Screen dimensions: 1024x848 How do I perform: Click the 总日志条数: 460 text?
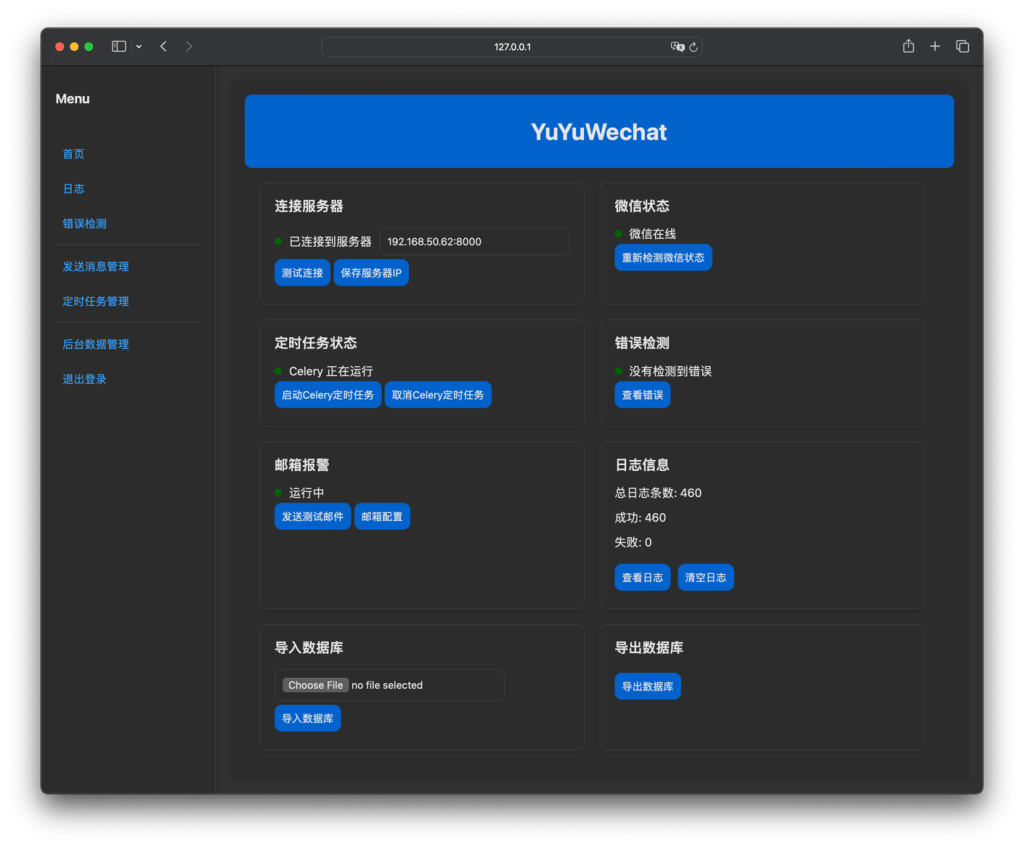pyautogui.click(x=658, y=493)
